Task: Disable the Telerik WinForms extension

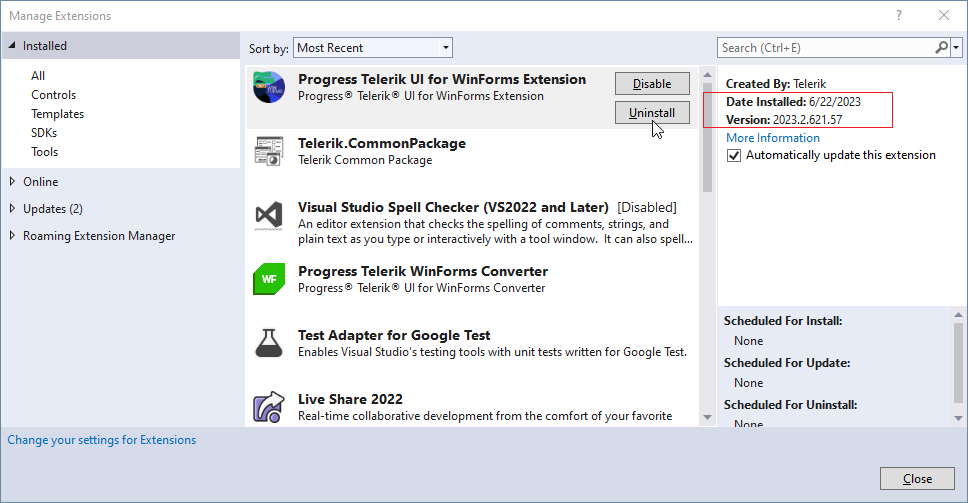Action: 652,84
